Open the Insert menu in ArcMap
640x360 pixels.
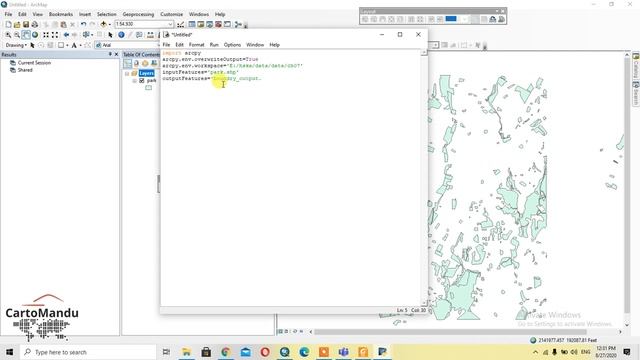pos(85,14)
